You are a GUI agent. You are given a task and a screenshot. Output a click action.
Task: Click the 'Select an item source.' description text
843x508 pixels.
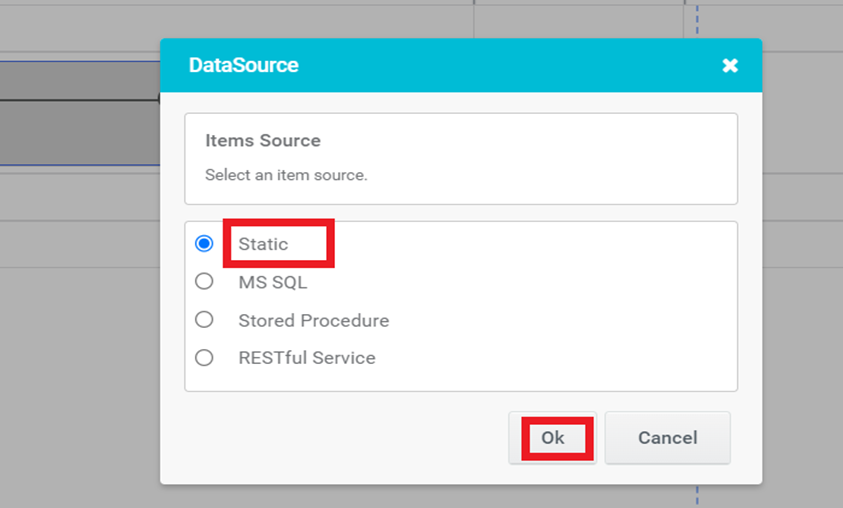[x=286, y=175]
